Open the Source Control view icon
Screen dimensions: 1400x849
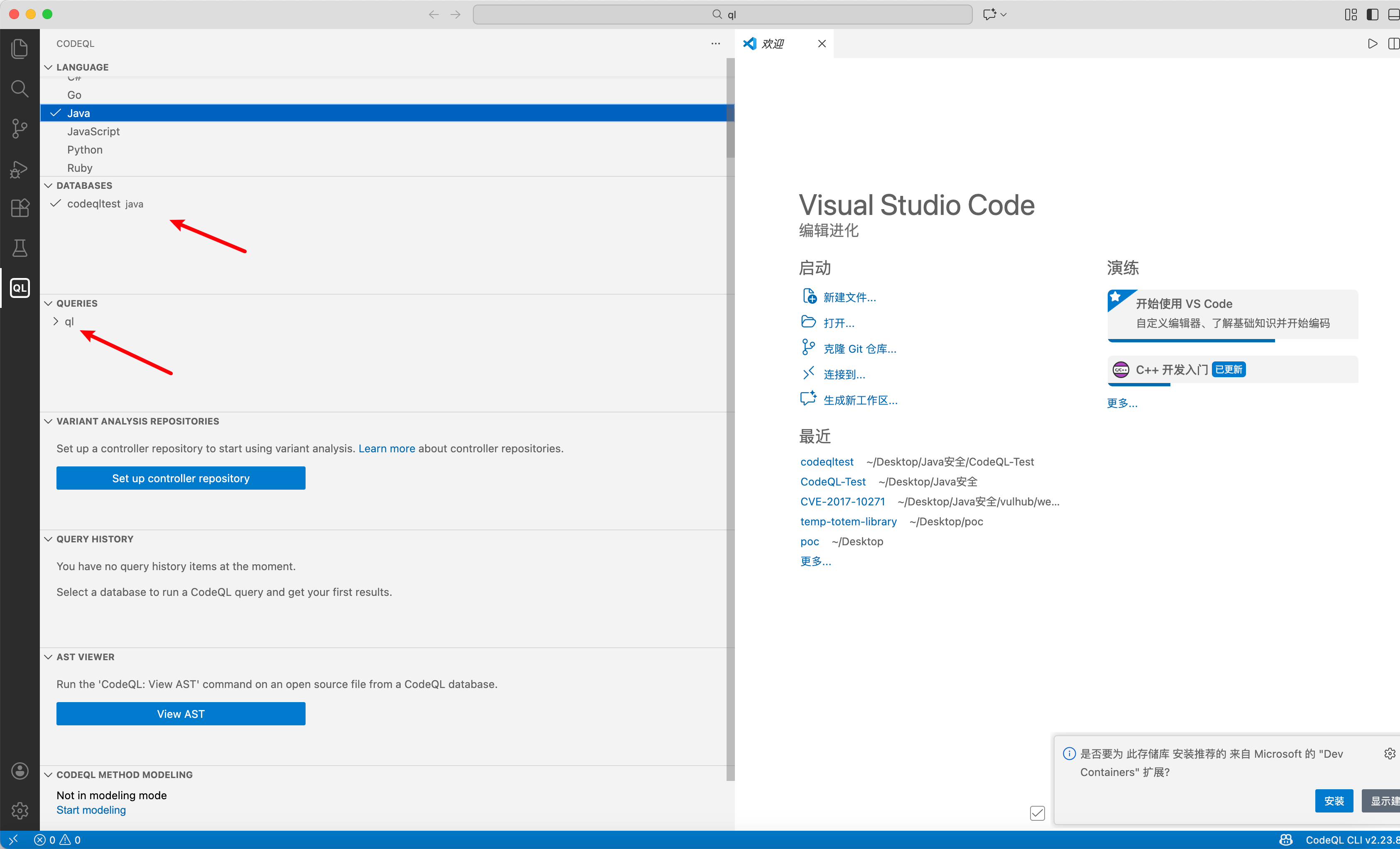tap(20, 128)
